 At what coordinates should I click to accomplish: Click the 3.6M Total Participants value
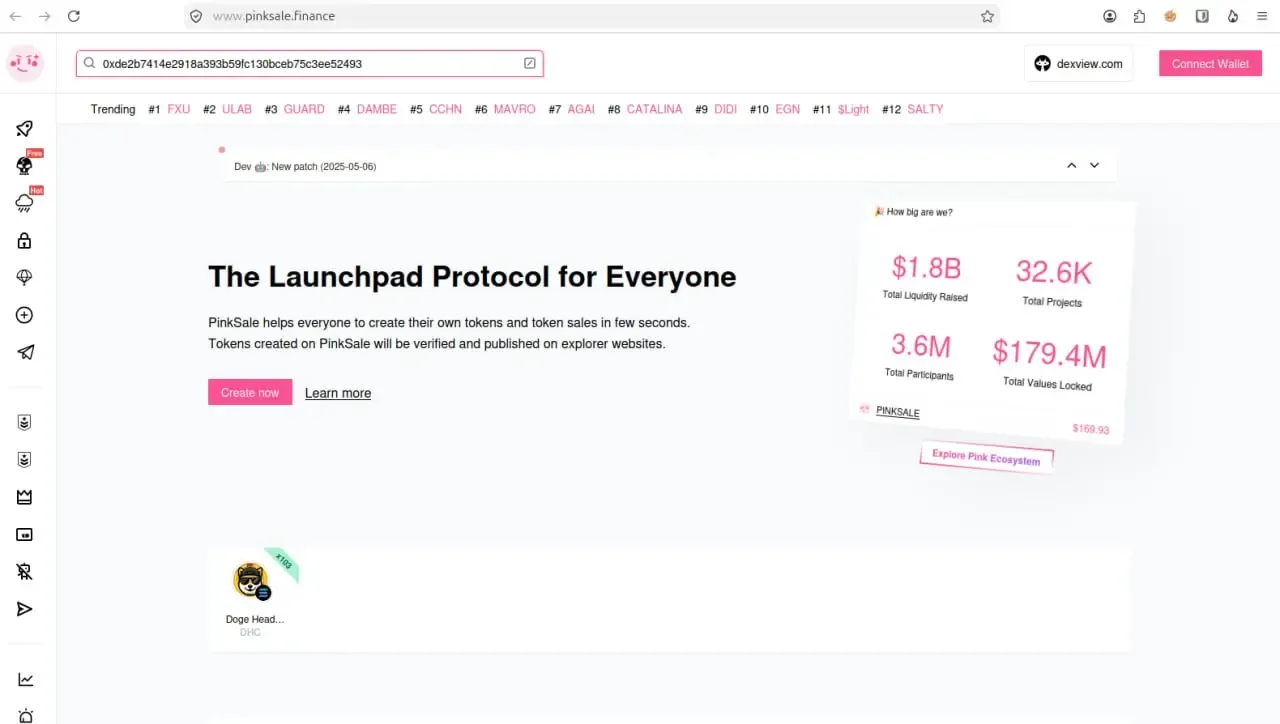pyautogui.click(x=921, y=346)
